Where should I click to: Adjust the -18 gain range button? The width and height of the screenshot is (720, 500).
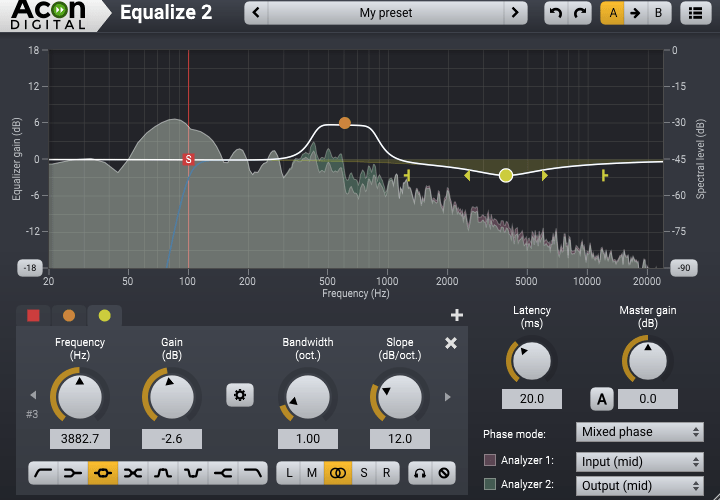[x=30, y=268]
